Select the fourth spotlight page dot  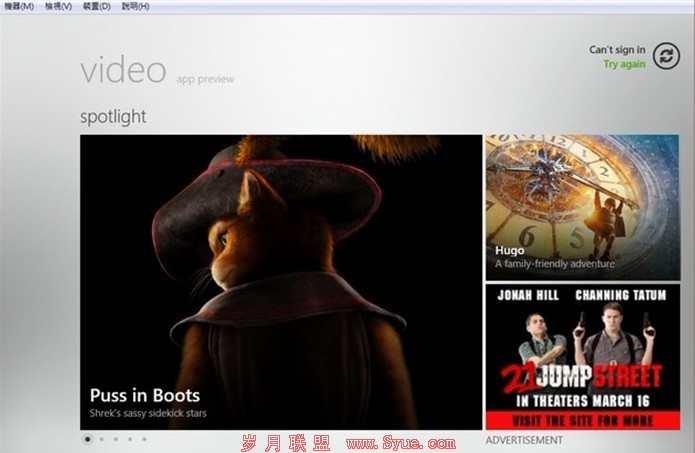(x=130, y=439)
